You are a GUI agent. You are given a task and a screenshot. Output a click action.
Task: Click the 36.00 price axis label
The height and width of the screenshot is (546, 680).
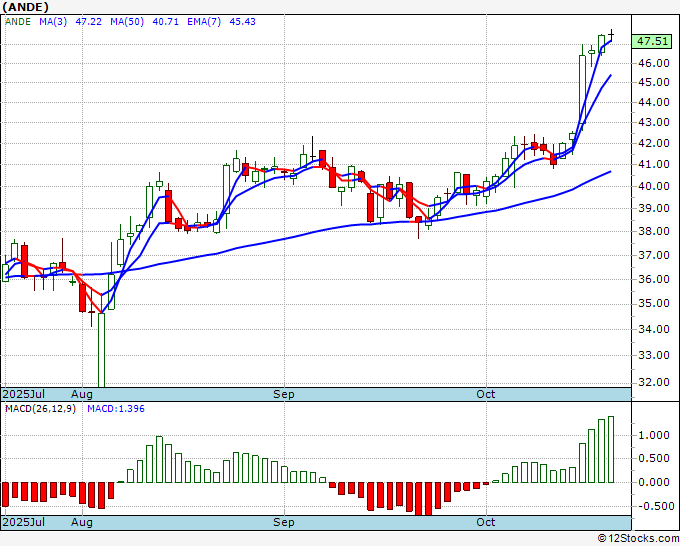tap(654, 279)
